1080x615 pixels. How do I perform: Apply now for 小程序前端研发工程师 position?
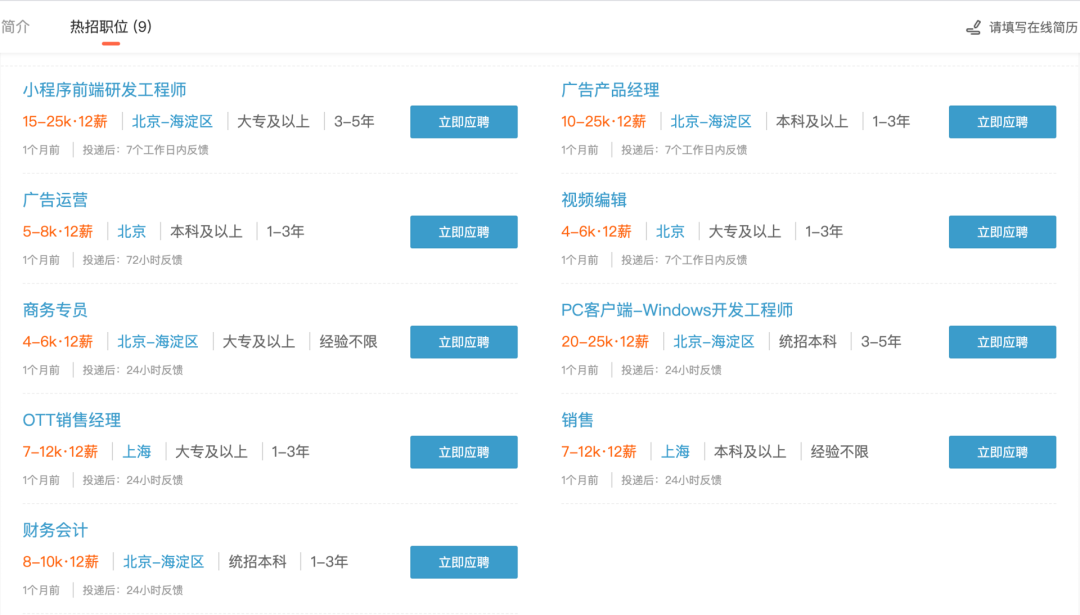coord(463,122)
